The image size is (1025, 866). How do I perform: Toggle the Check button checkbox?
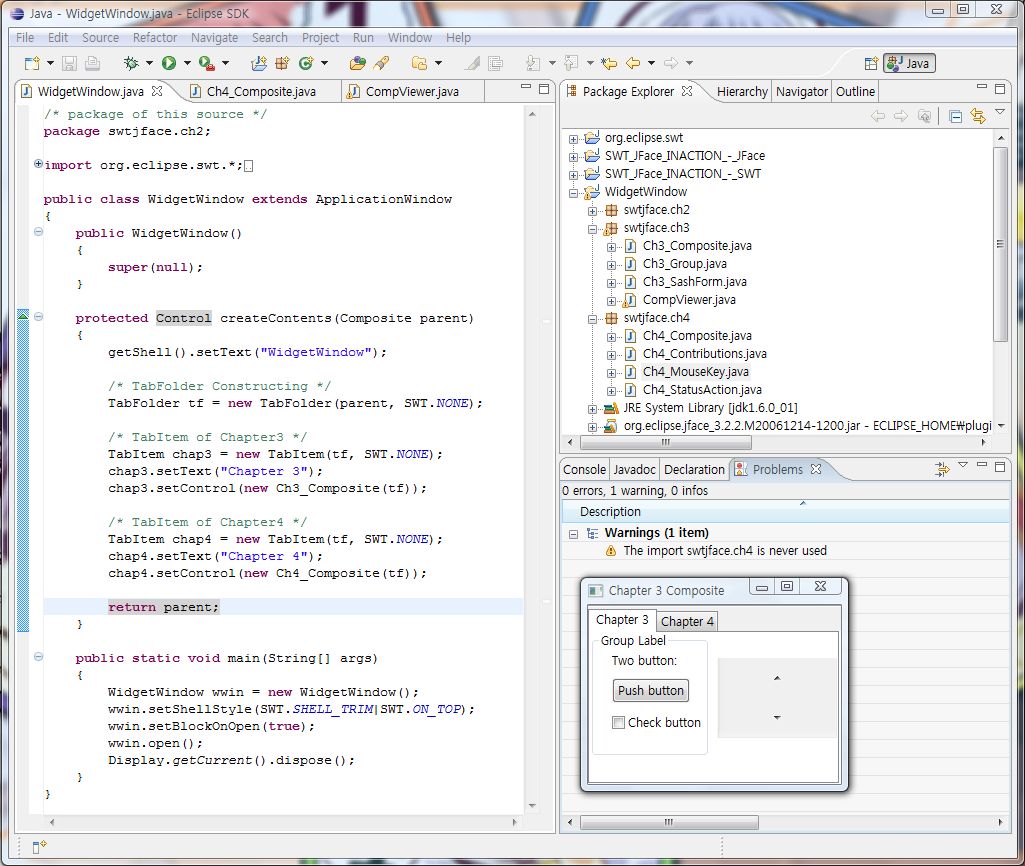click(619, 723)
